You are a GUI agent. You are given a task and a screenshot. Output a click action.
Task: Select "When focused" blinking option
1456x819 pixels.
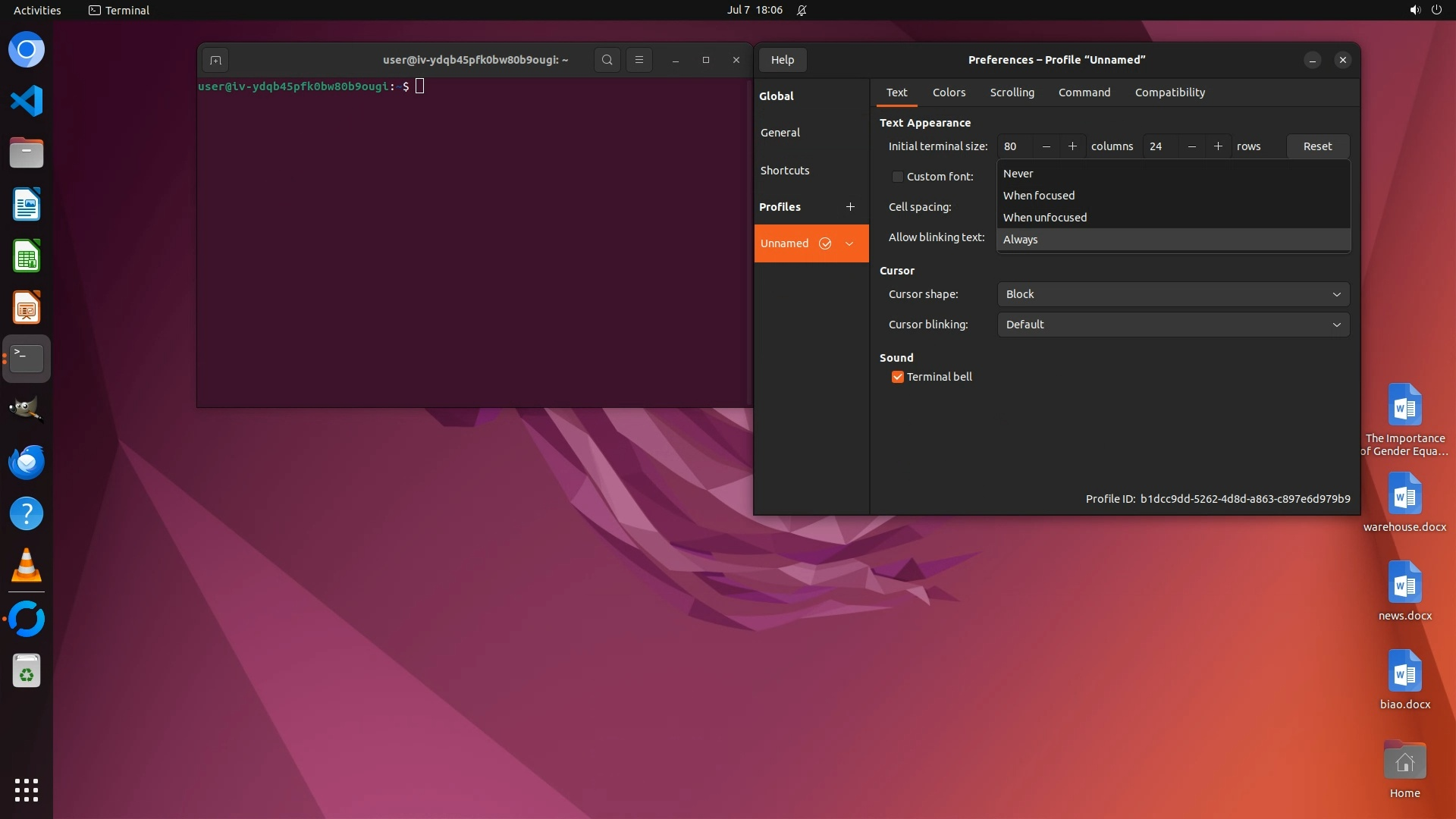(1038, 196)
